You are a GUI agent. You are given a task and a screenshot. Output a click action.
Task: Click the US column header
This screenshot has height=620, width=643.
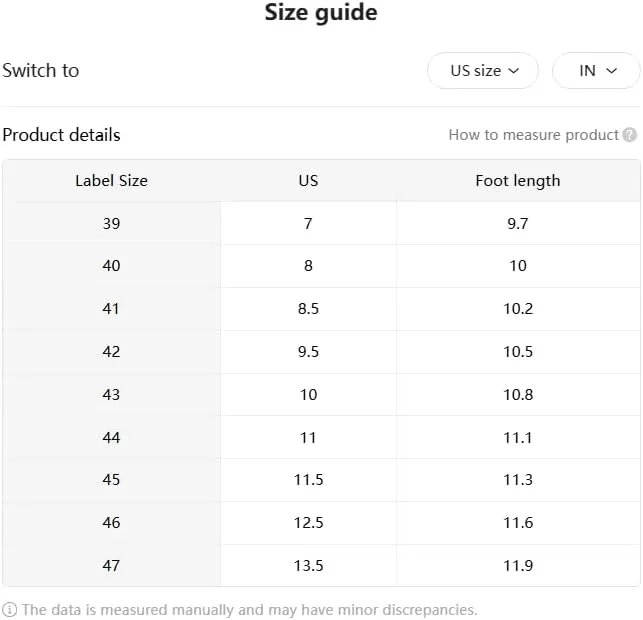point(308,181)
